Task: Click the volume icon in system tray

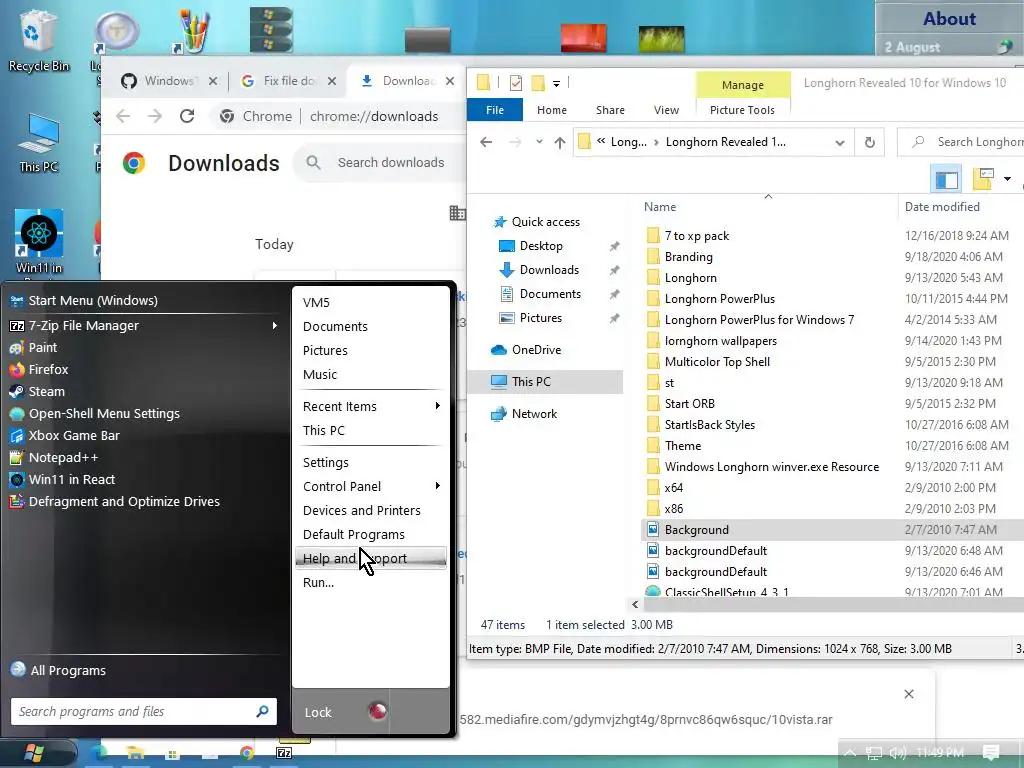Action: click(x=898, y=753)
